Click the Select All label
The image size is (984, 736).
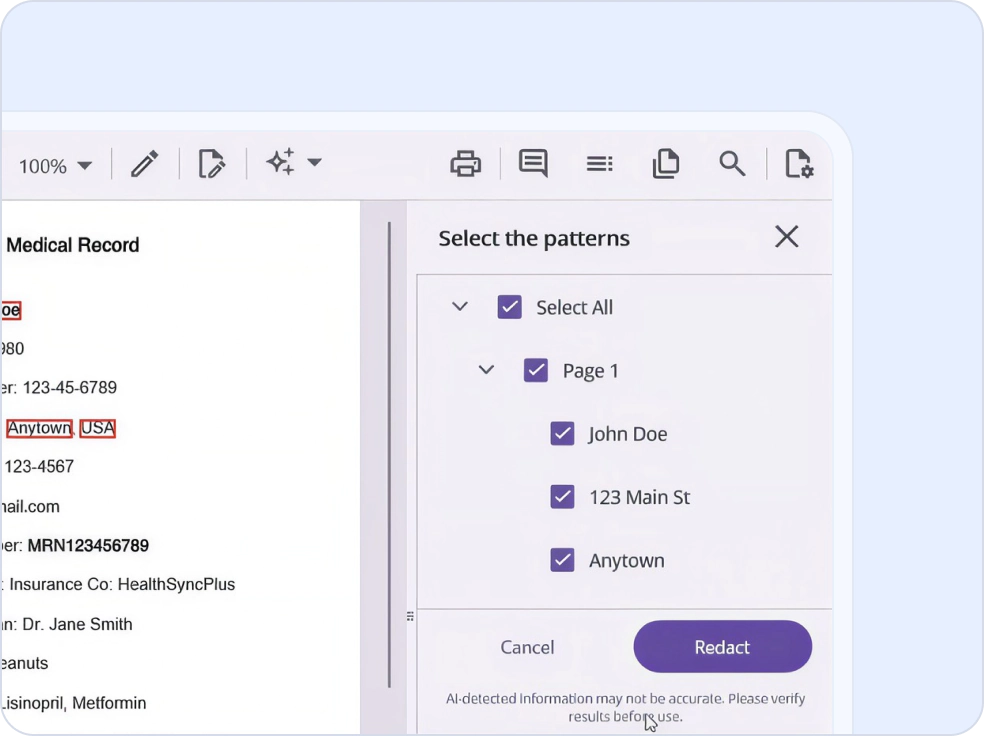click(x=574, y=307)
